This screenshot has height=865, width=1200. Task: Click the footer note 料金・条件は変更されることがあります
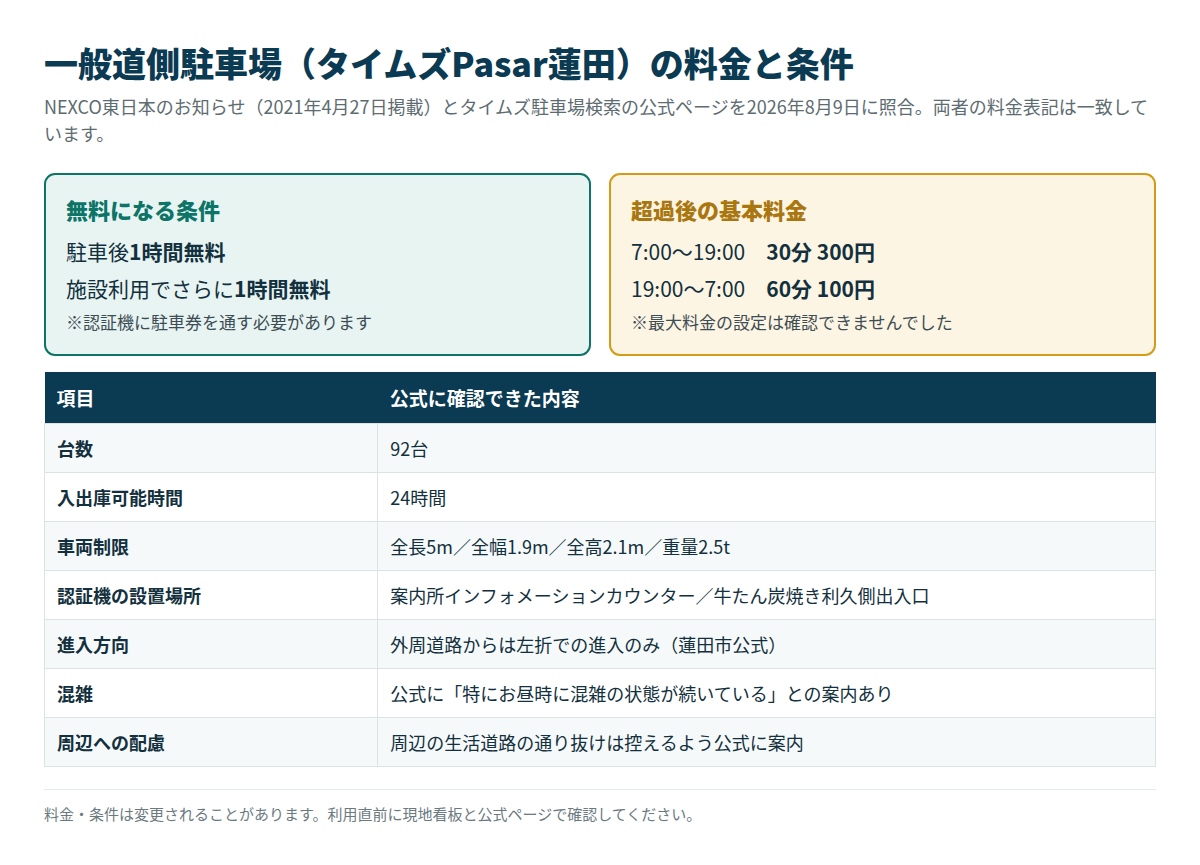pyautogui.click(x=370, y=814)
